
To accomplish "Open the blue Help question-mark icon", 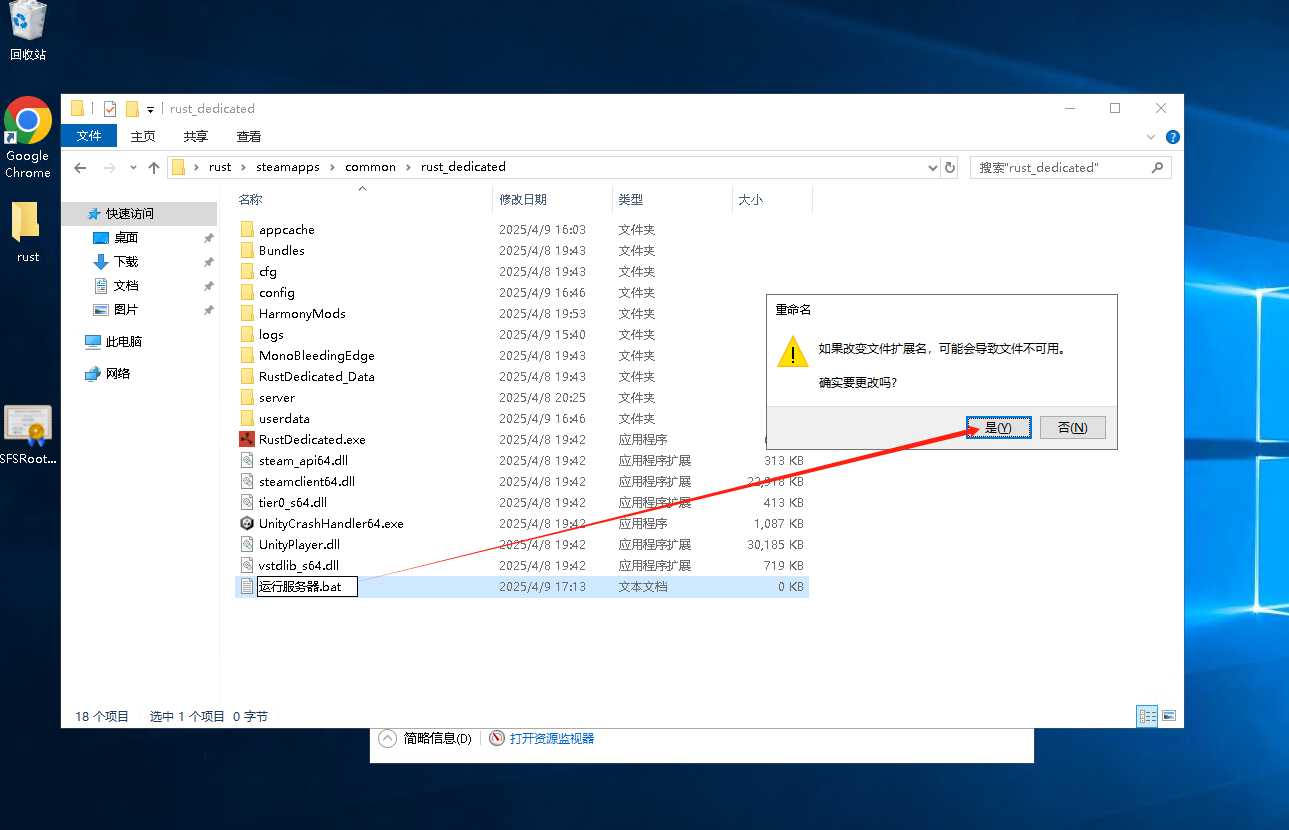I will pos(1173,137).
